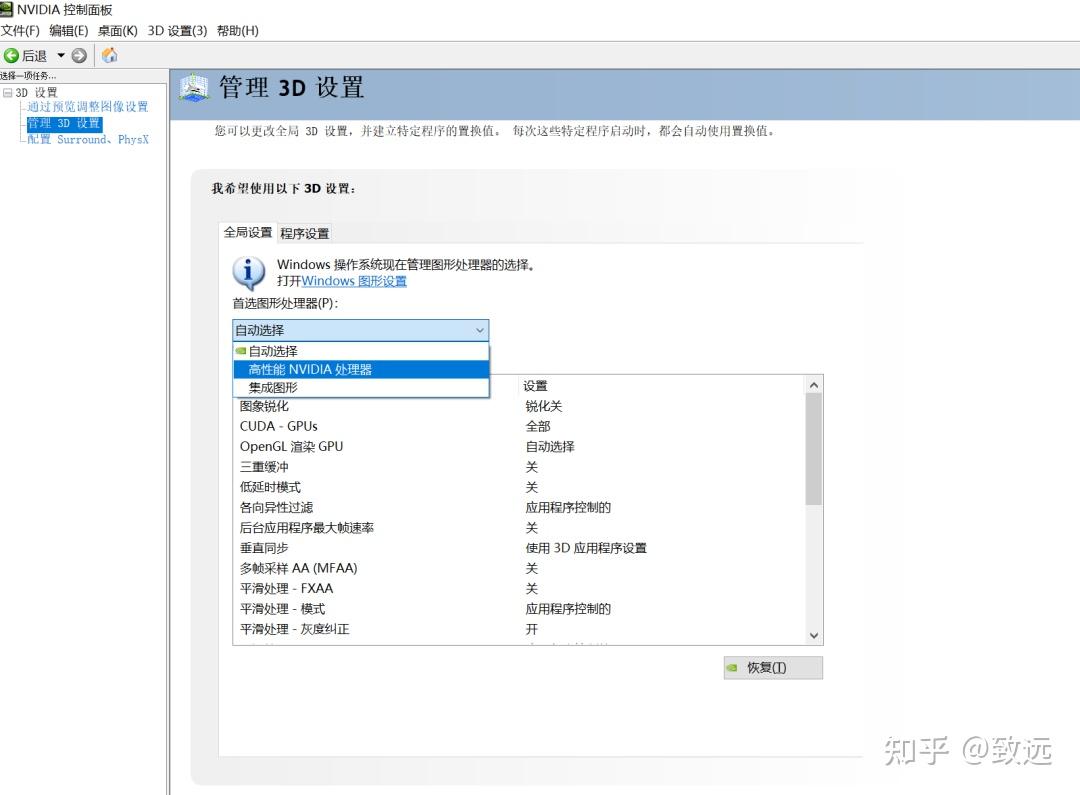1080x795 pixels.
Task: Collapse the 3D 设置 tree node
Action: pyautogui.click(x=8, y=92)
